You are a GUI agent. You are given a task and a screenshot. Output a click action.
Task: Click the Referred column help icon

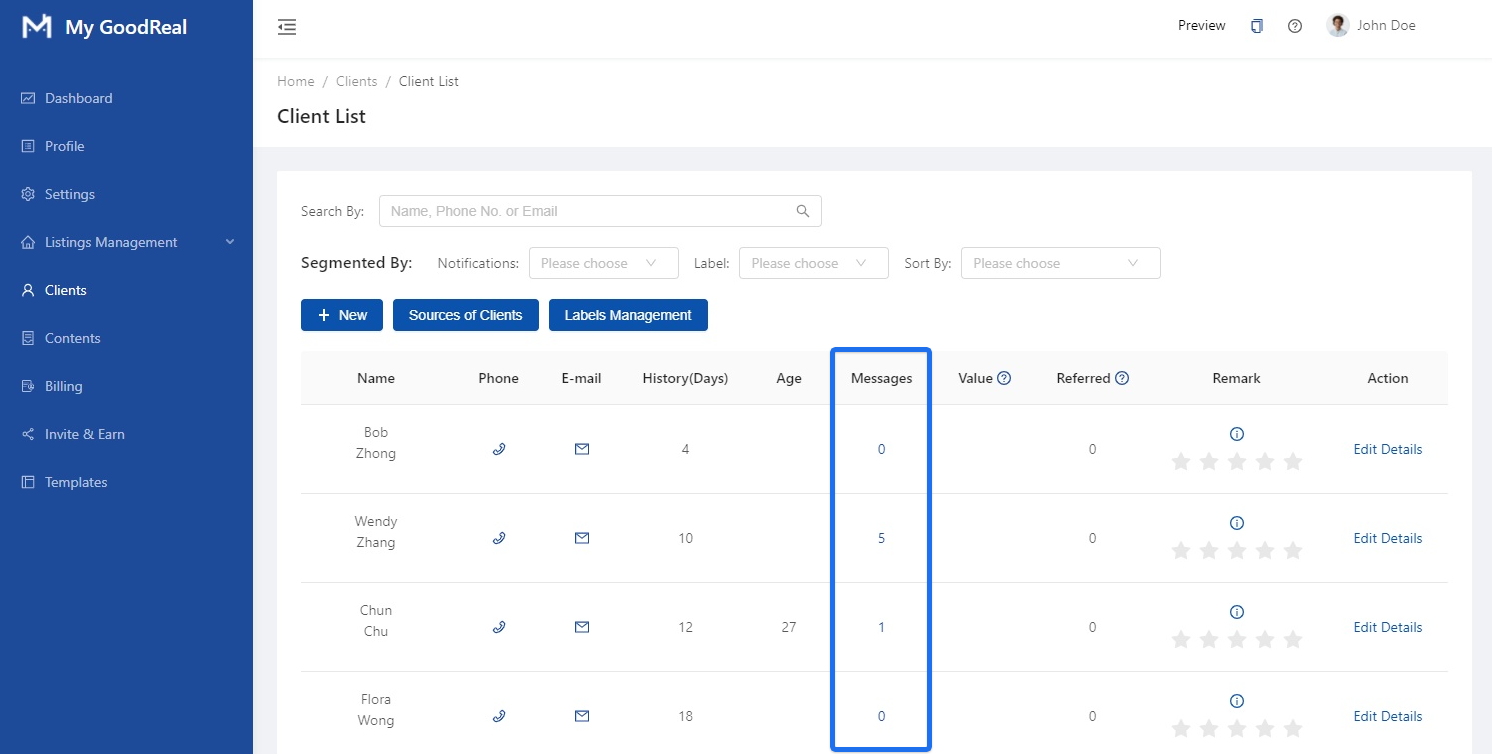pyautogui.click(x=1122, y=378)
